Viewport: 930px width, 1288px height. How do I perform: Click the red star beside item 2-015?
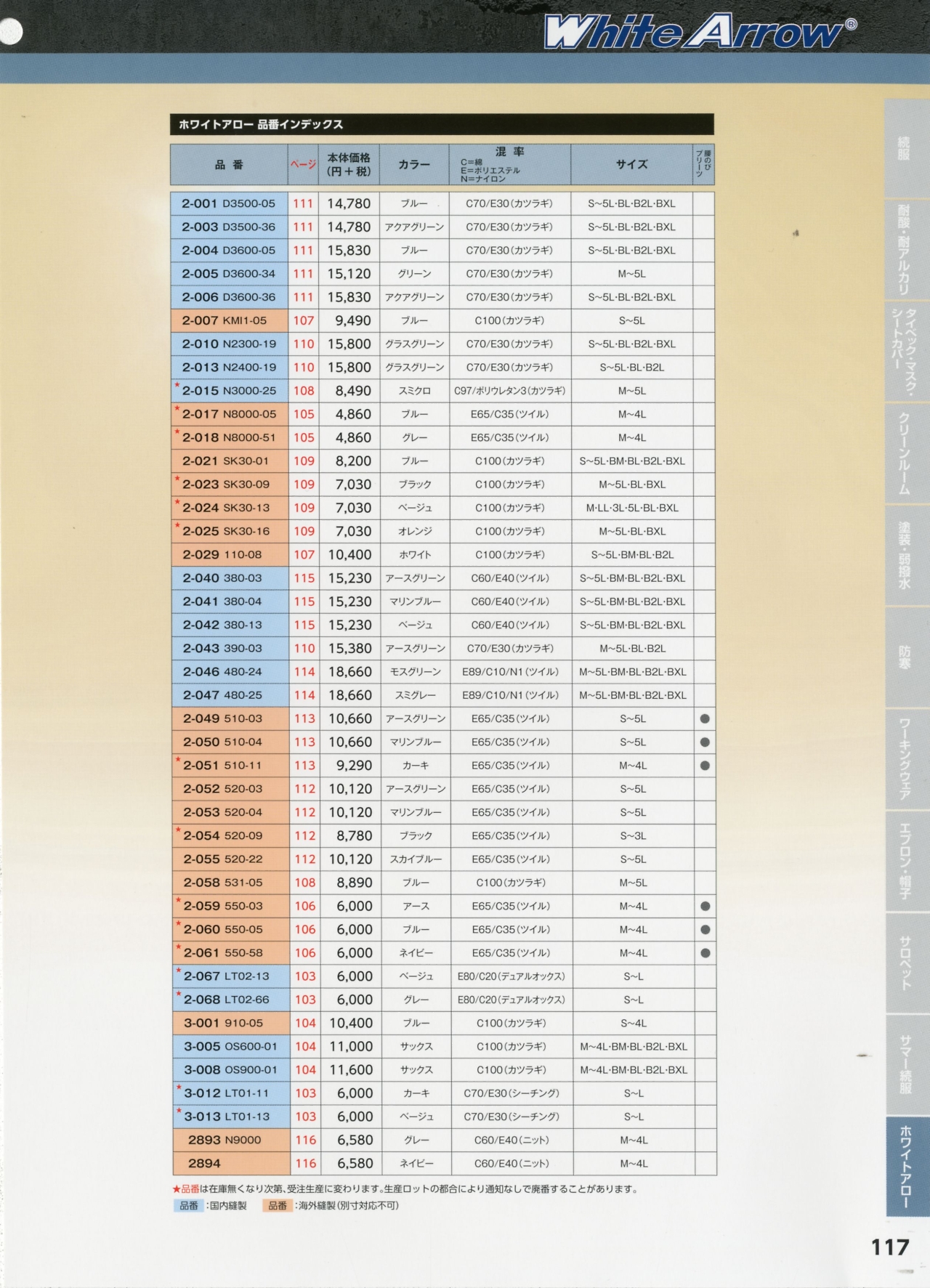(x=177, y=386)
